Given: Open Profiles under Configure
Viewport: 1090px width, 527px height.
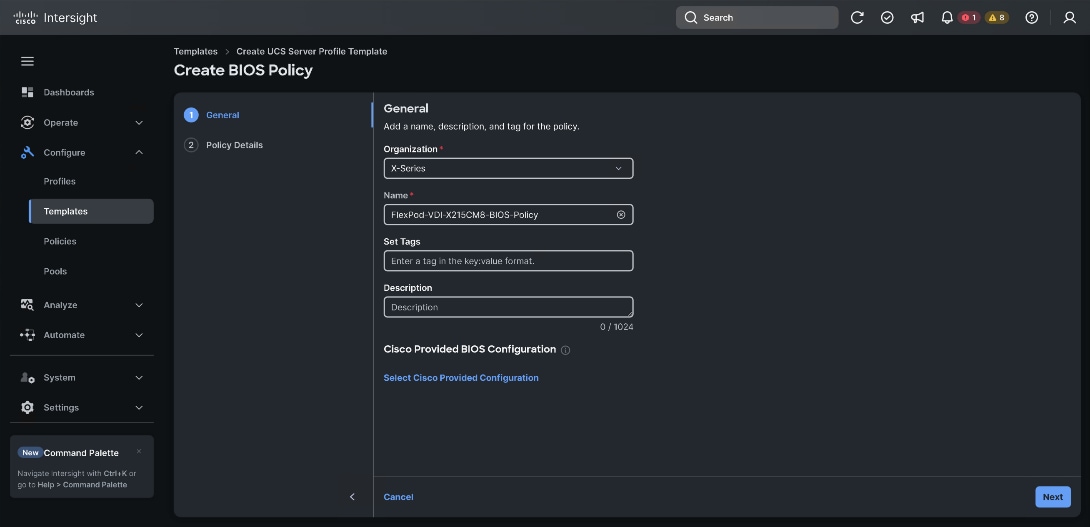Looking at the screenshot, I should pos(60,181).
